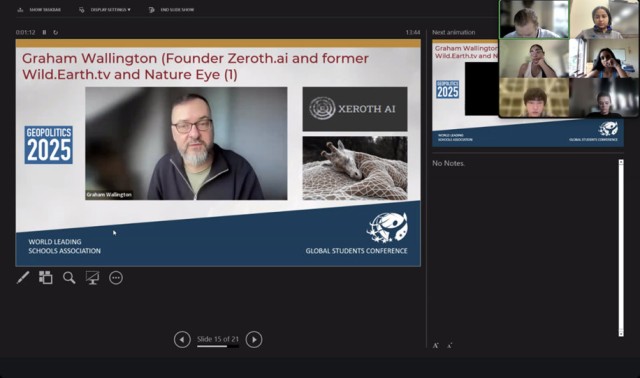
Task: Advance to the next slide
Action: (x=254, y=340)
